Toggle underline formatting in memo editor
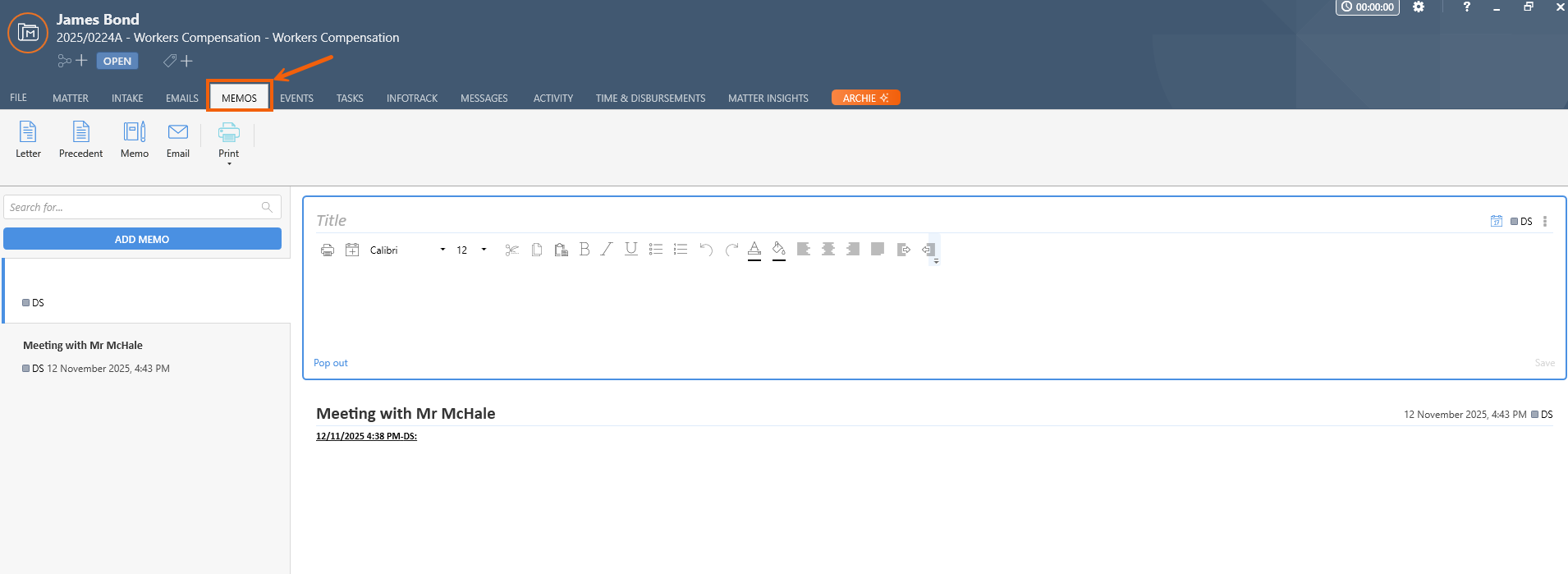 (x=630, y=250)
